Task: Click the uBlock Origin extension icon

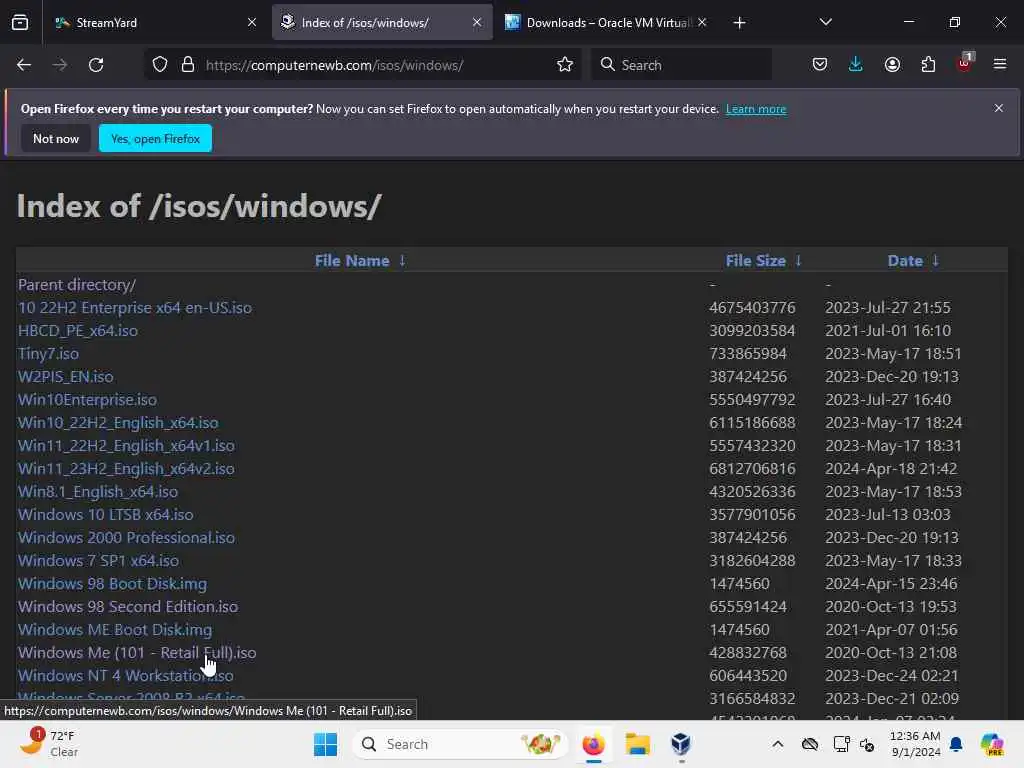Action: pyautogui.click(x=965, y=63)
